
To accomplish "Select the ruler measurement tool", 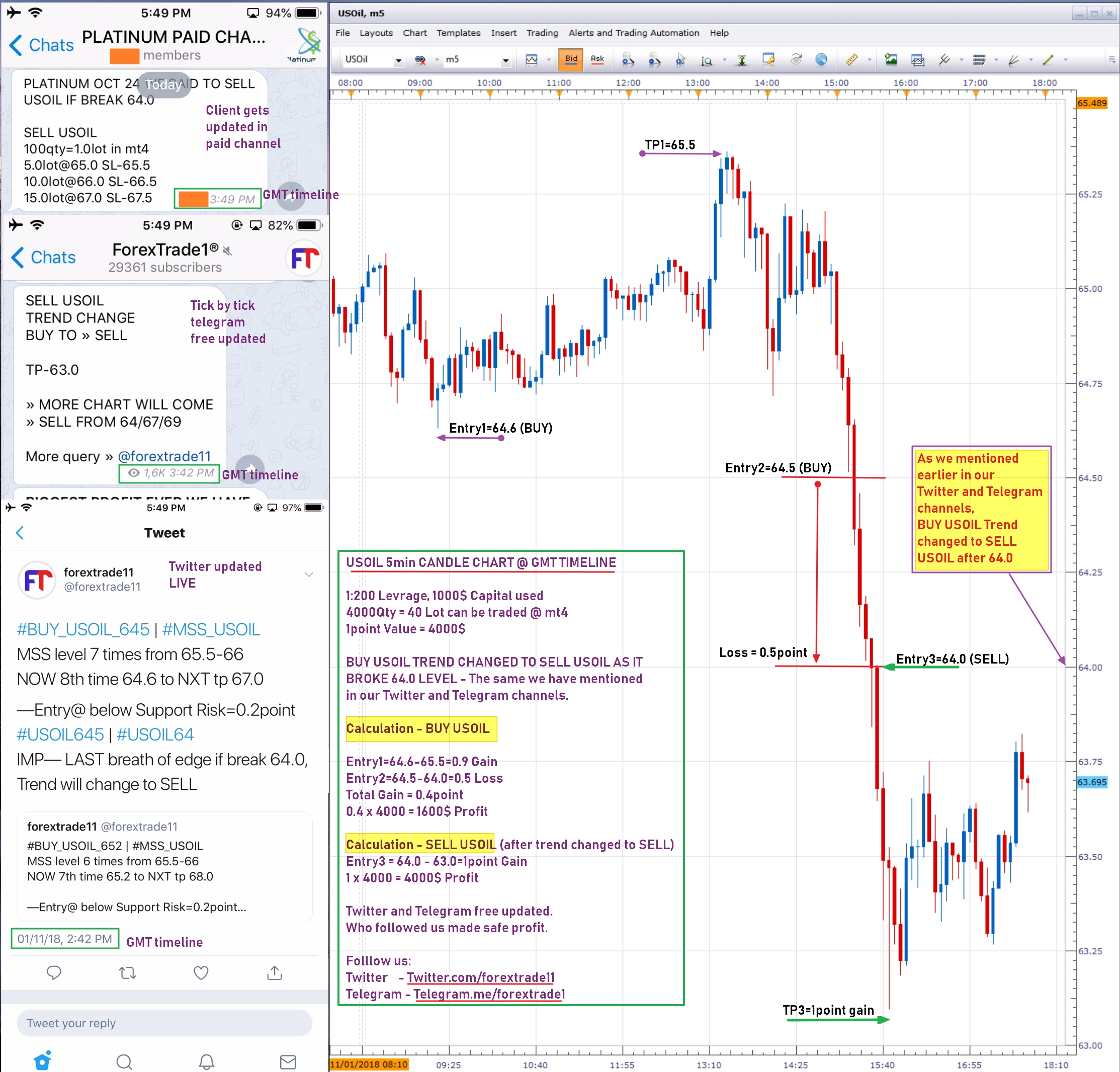I will pos(851,59).
